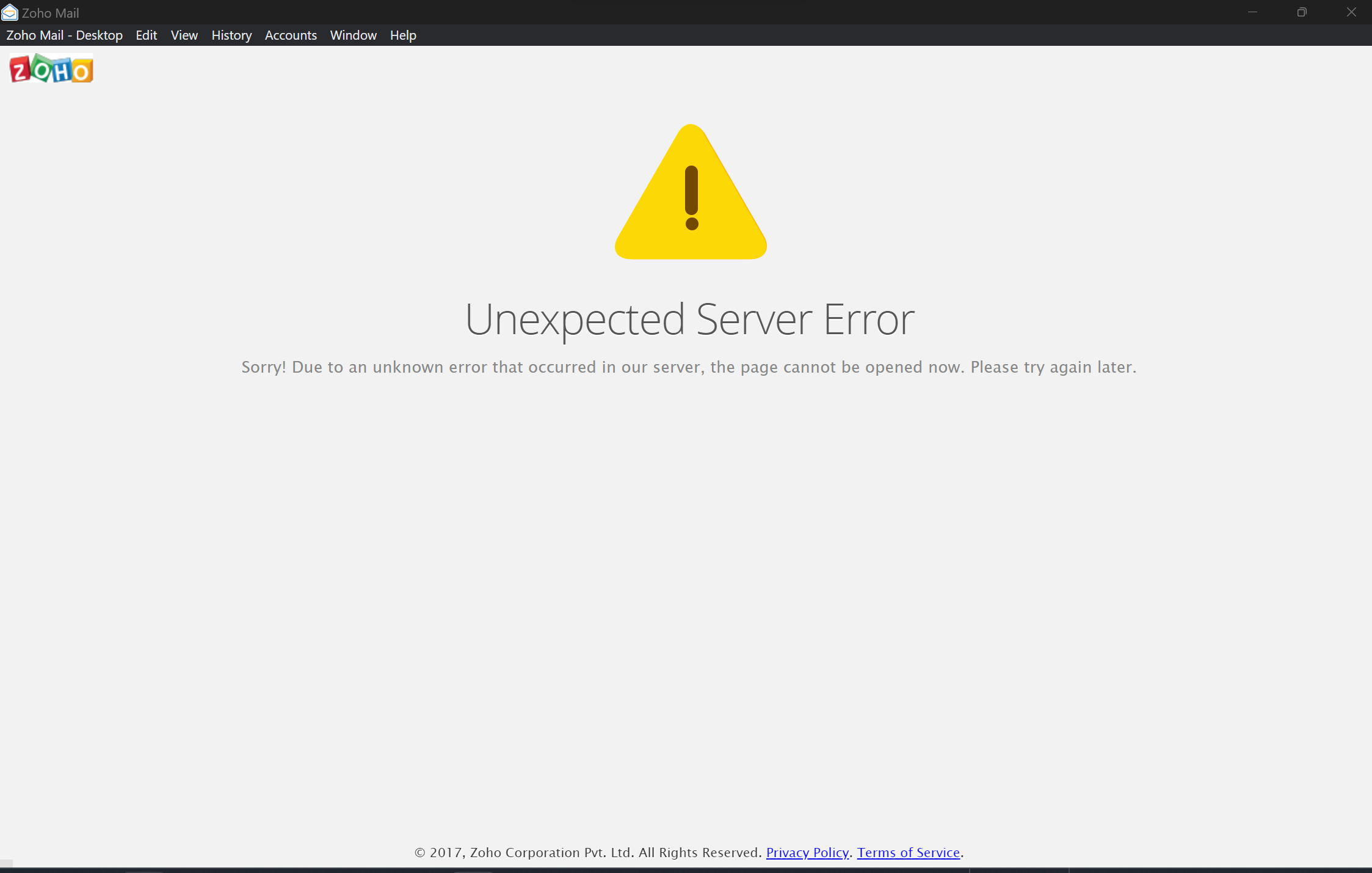Open the Accounts menu

point(291,35)
